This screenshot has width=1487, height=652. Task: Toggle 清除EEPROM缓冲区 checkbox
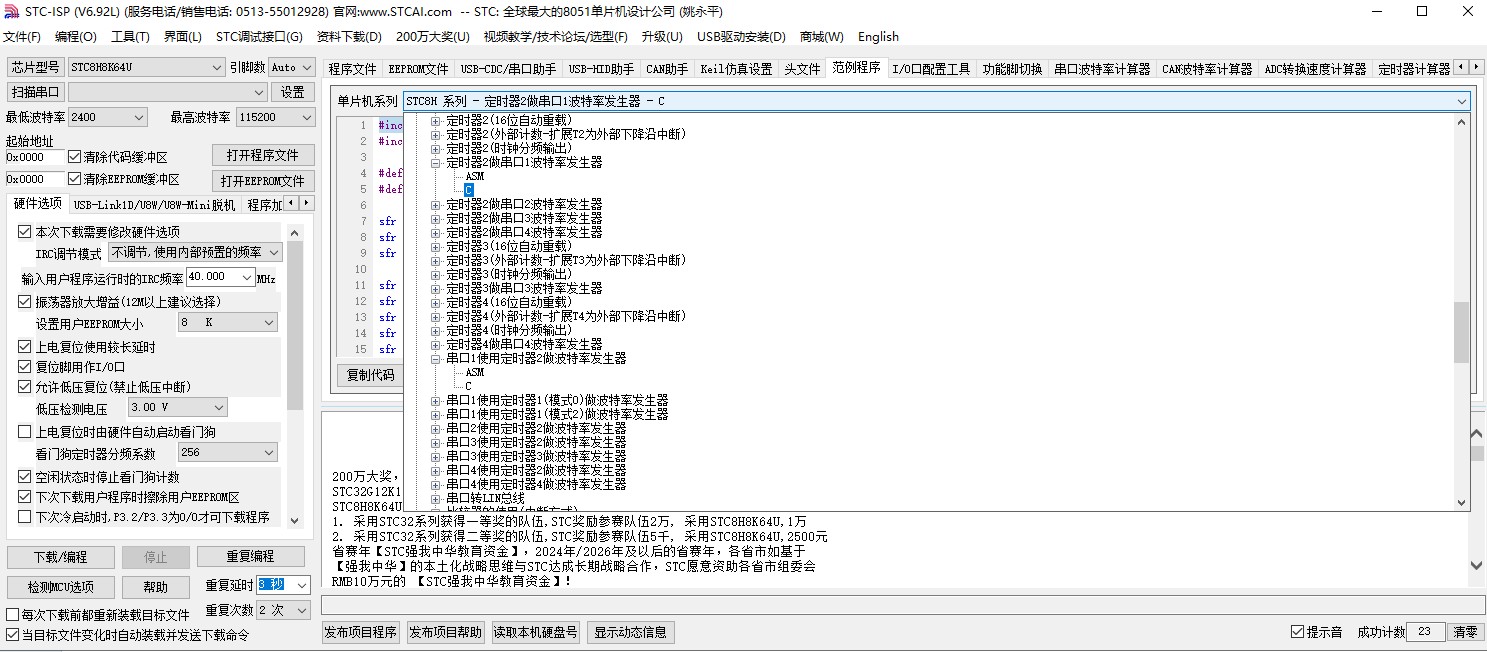[74, 179]
